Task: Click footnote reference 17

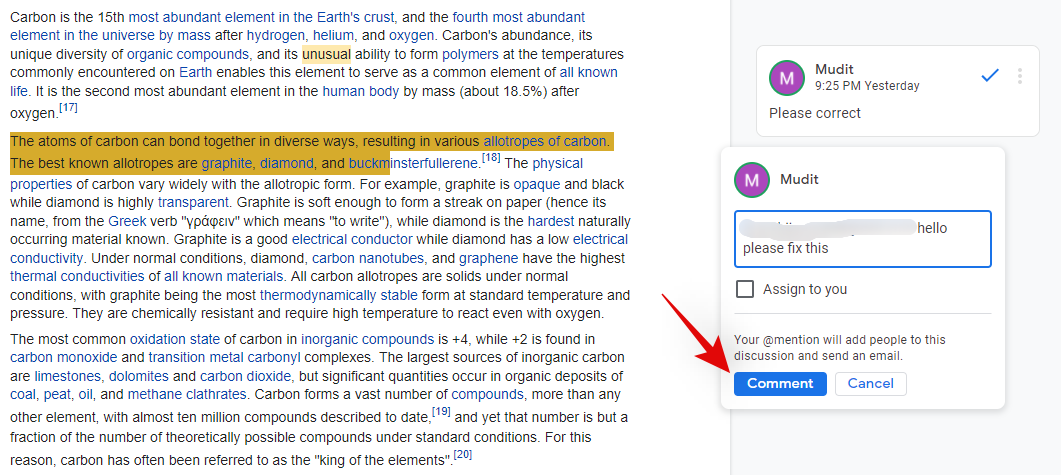Action: [68, 108]
